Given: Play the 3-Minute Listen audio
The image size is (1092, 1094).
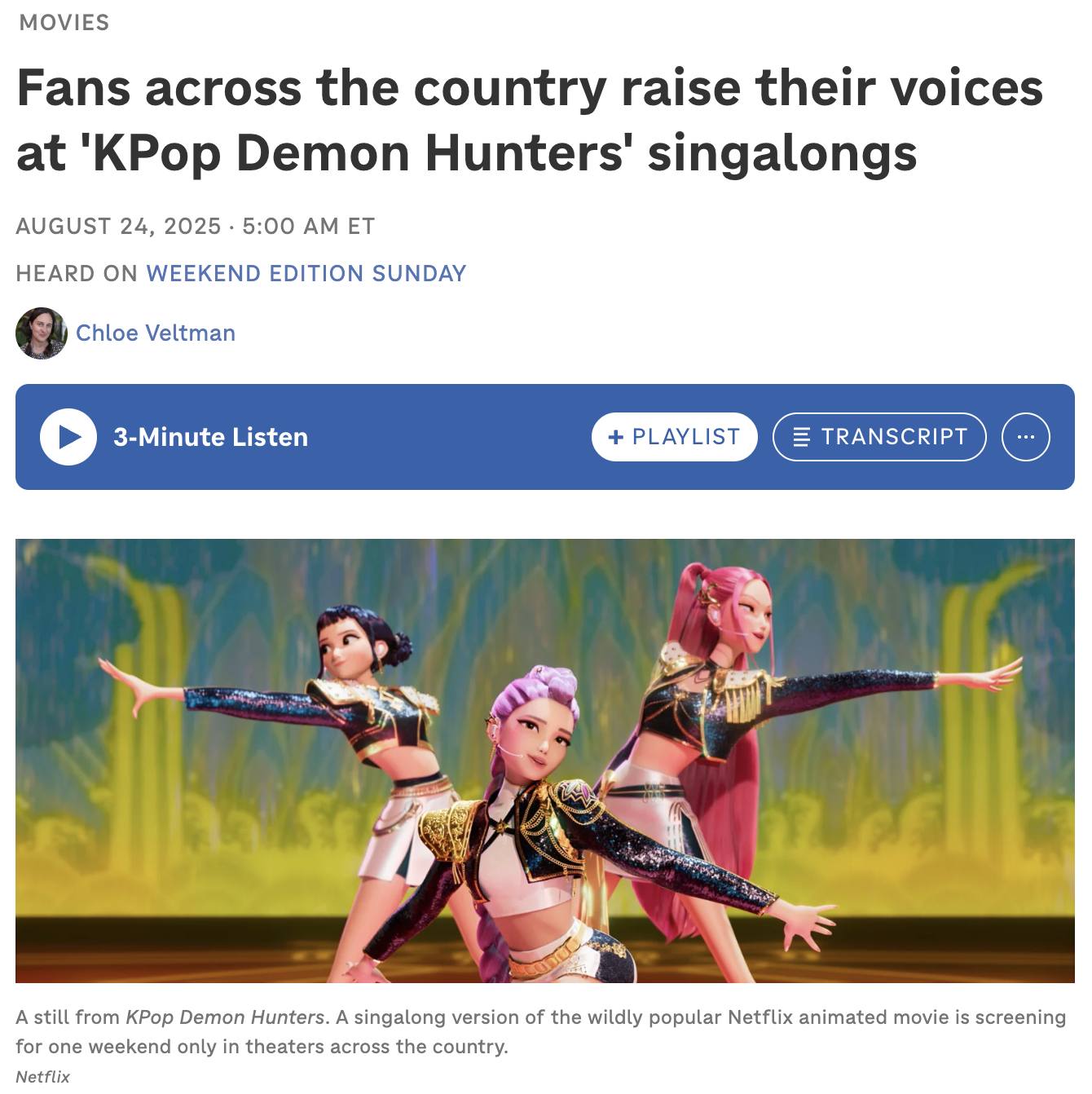Looking at the screenshot, I should pos(68,437).
